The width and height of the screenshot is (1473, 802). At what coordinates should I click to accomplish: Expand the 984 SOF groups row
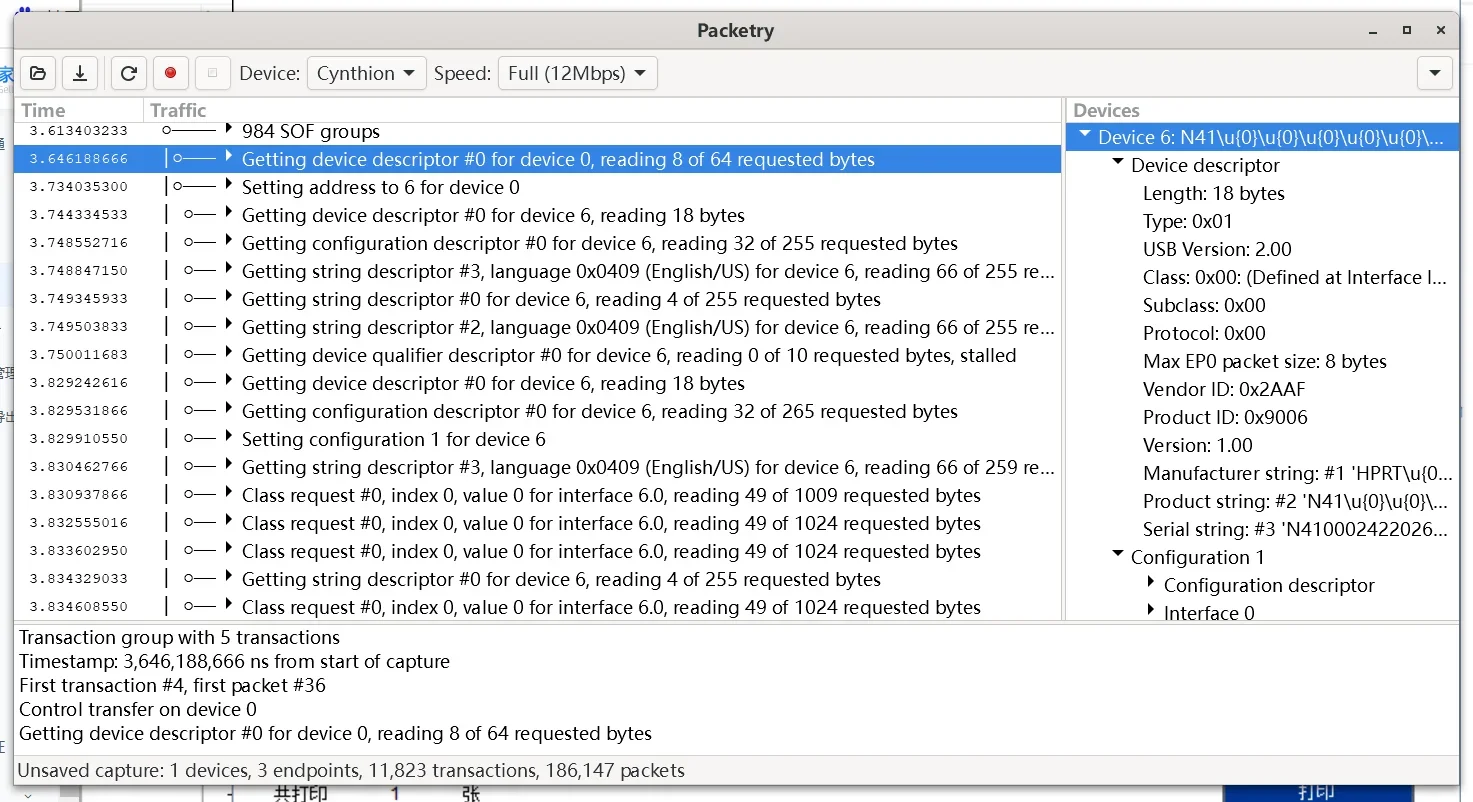[229, 130]
